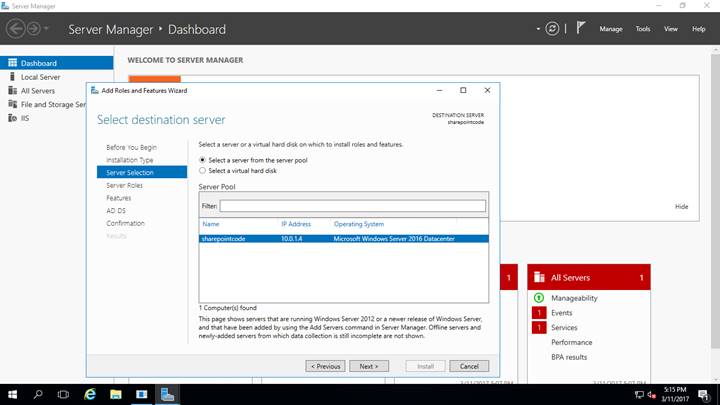Select the sharepointcode server row
This screenshot has width=720, height=405.
[x=343, y=239]
